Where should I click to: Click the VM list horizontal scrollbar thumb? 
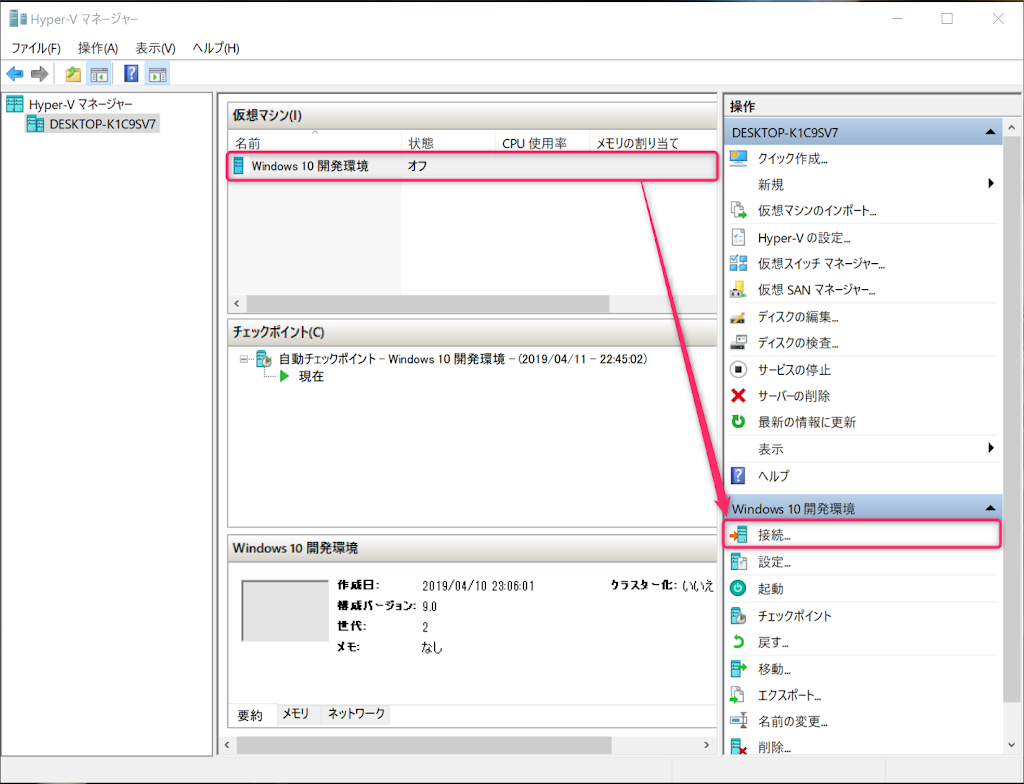428,303
